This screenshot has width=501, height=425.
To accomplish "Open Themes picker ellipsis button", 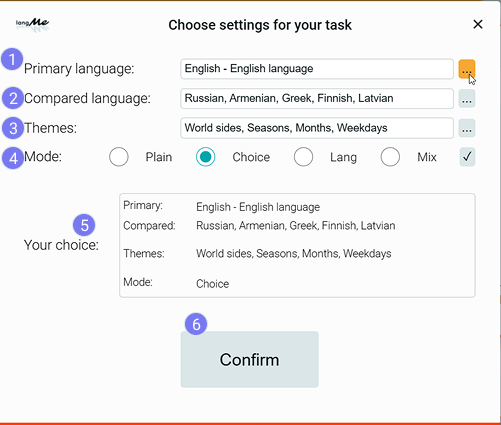I will pyautogui.click(x=467, y=128).
